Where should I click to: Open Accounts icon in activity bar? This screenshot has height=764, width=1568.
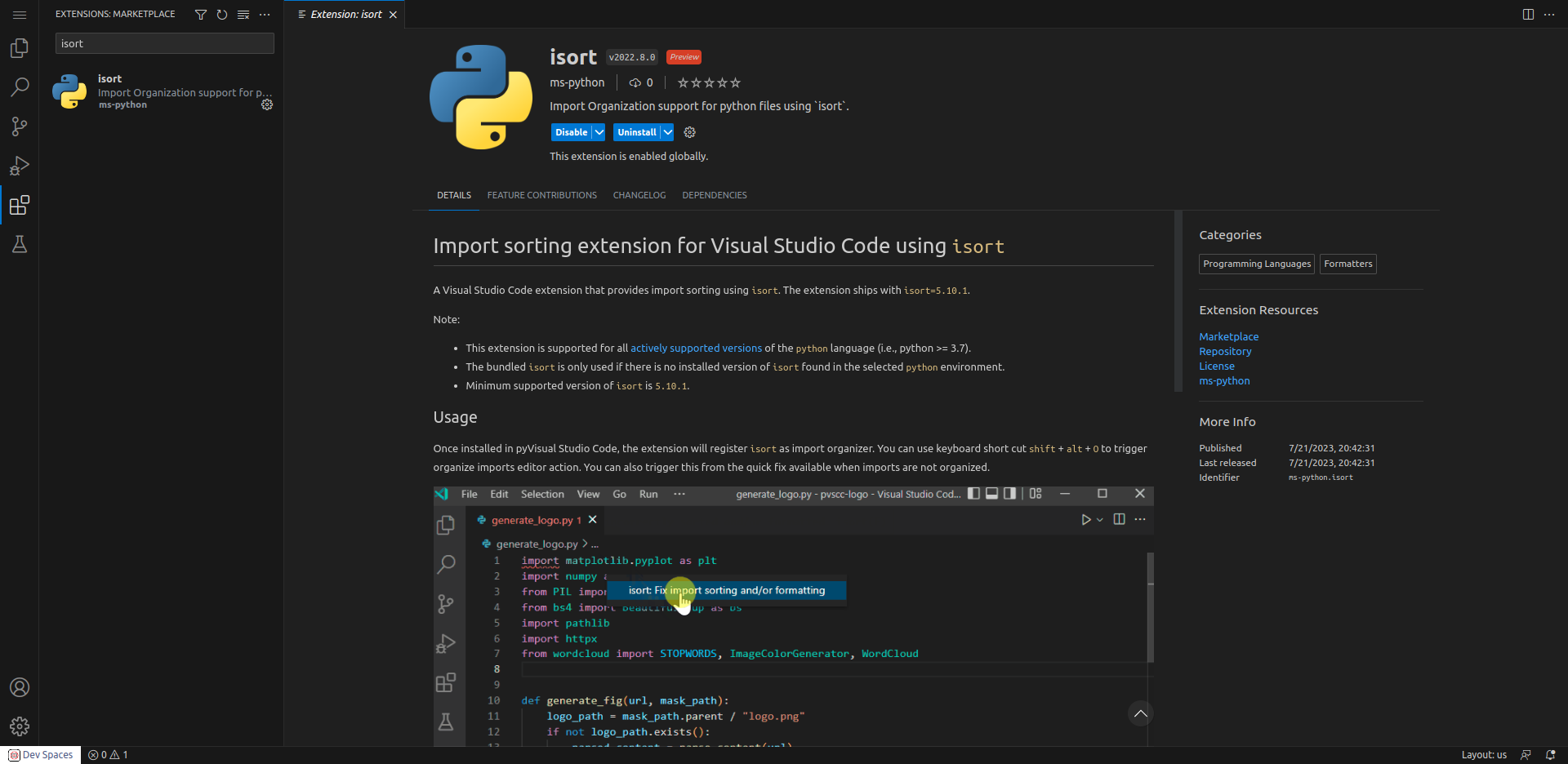coord(20,687)
